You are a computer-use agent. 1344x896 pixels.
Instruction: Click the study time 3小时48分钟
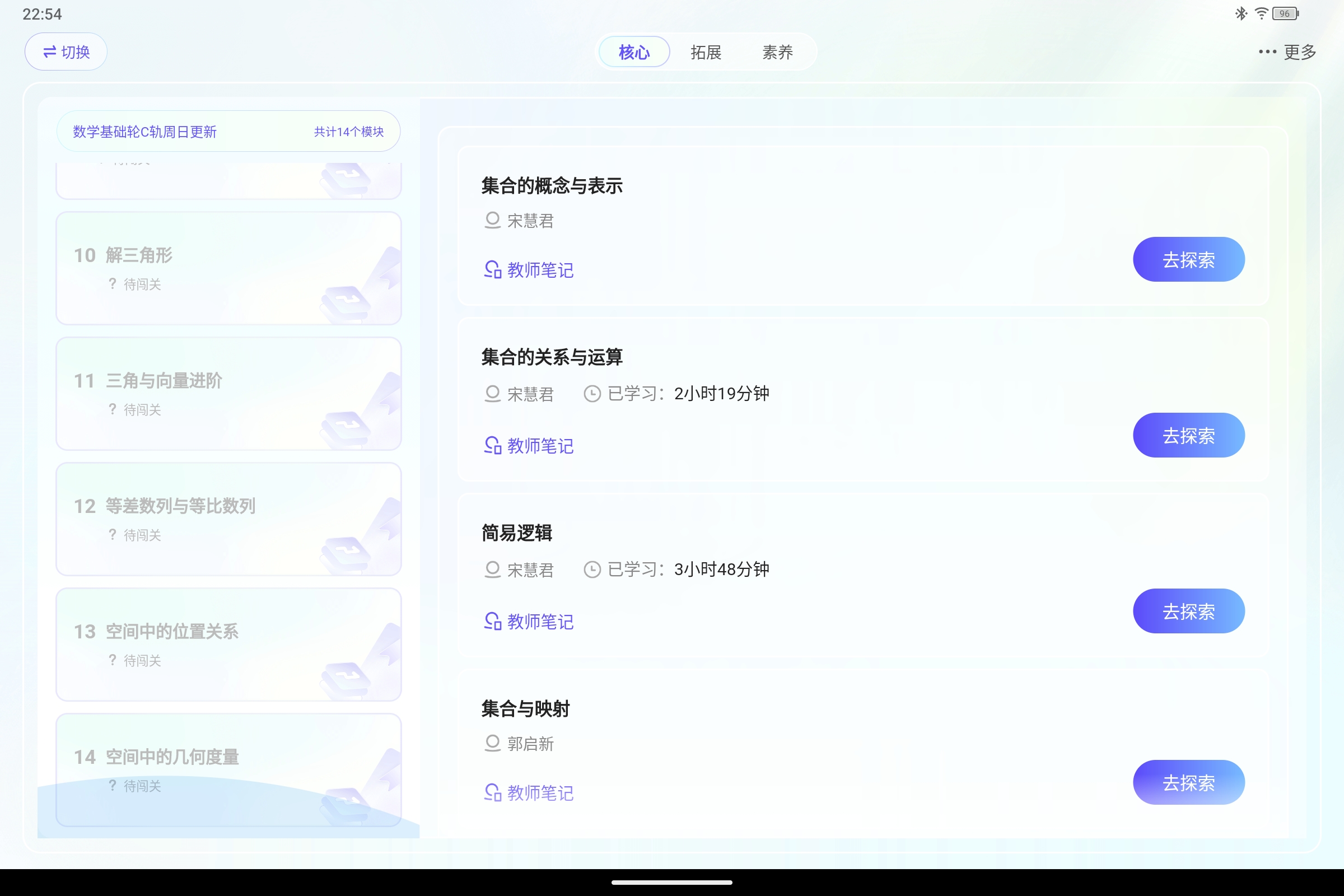coord(722,570)
